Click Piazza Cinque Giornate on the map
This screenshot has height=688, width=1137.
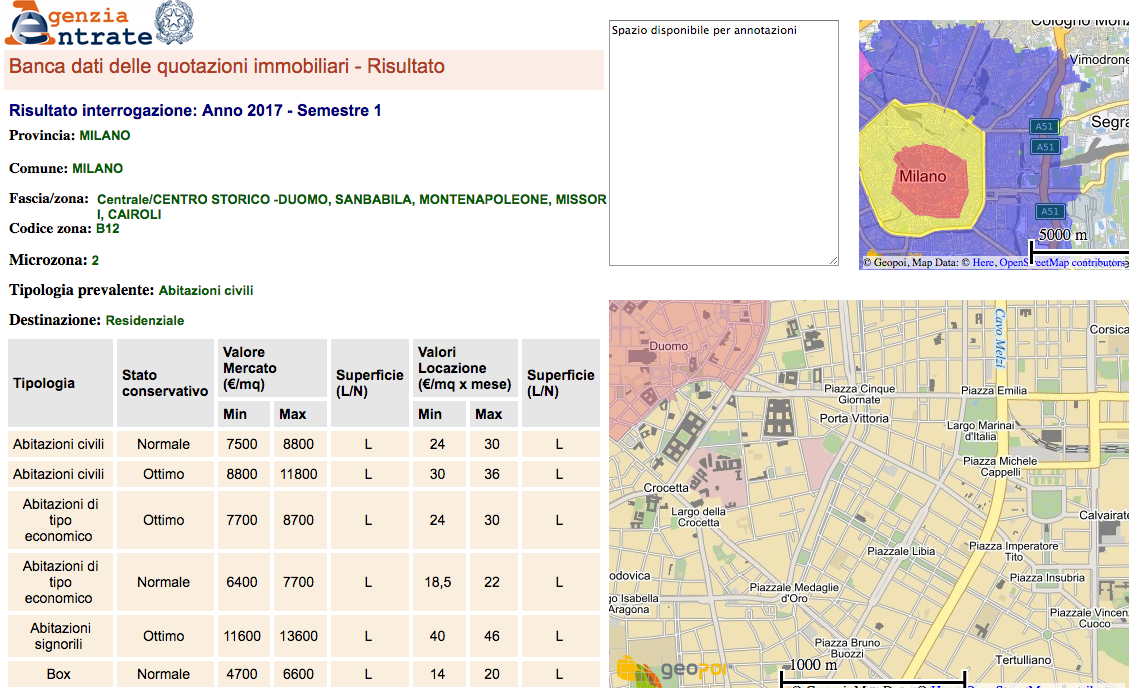click(x=860, y=394)
